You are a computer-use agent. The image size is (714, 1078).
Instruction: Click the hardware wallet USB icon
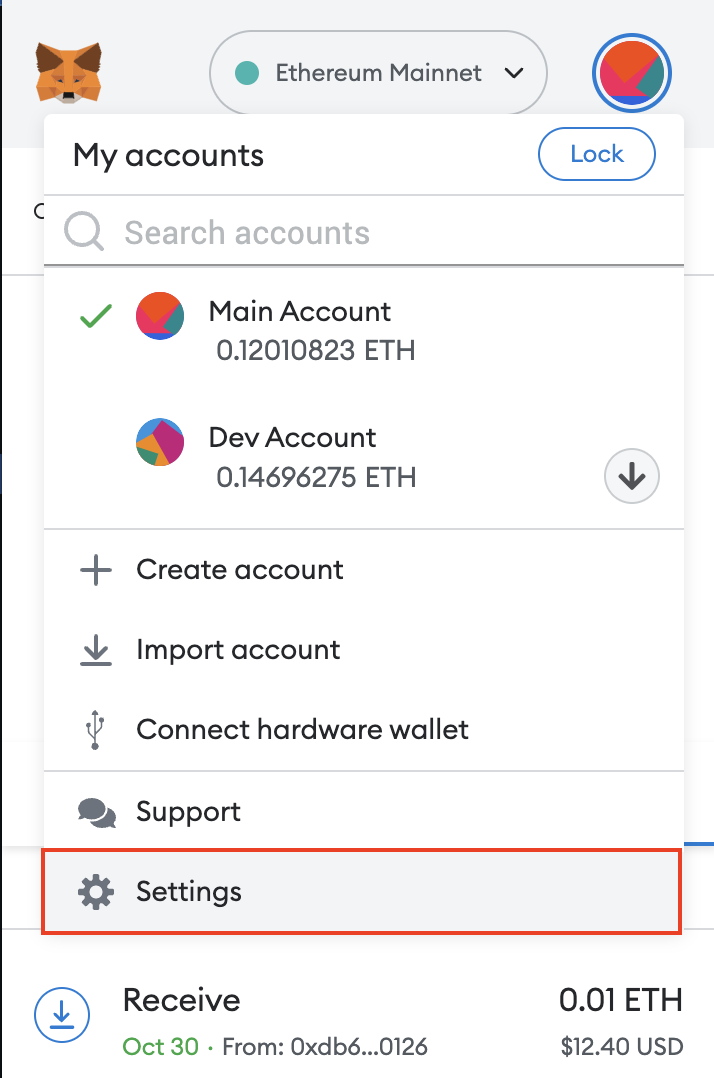point(96,730)
